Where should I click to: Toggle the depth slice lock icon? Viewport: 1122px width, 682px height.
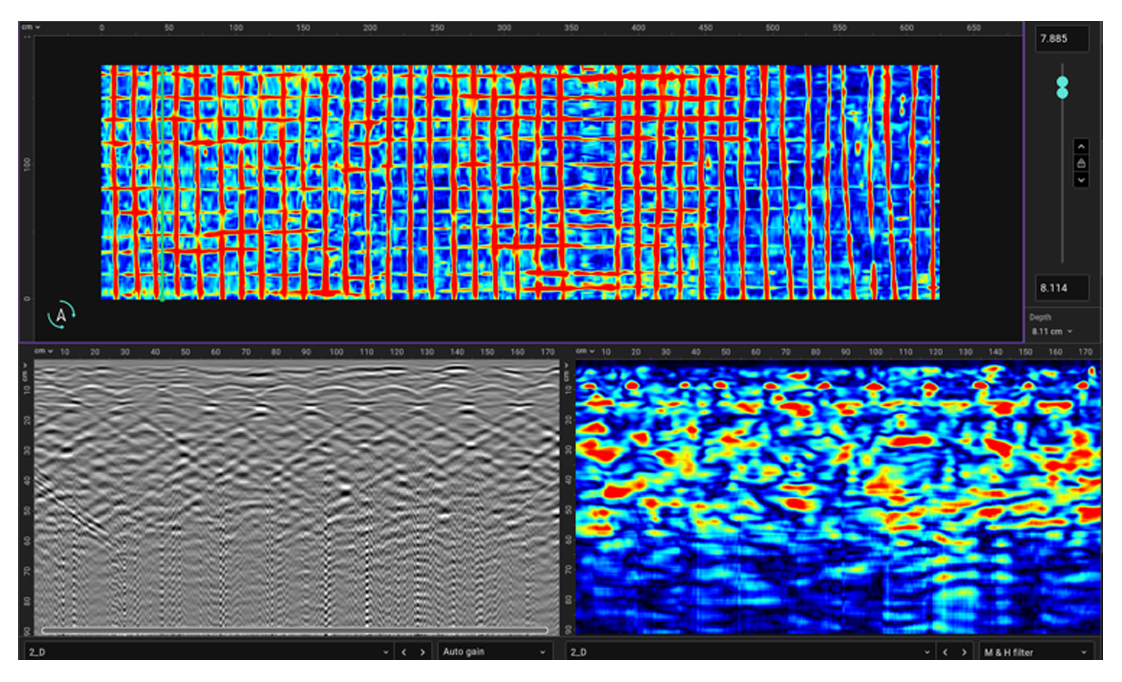1080,163
